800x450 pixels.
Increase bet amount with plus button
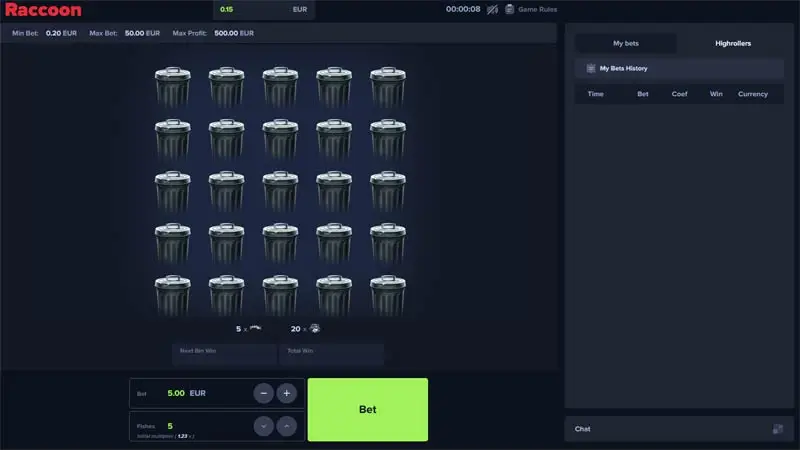[287, 393]
